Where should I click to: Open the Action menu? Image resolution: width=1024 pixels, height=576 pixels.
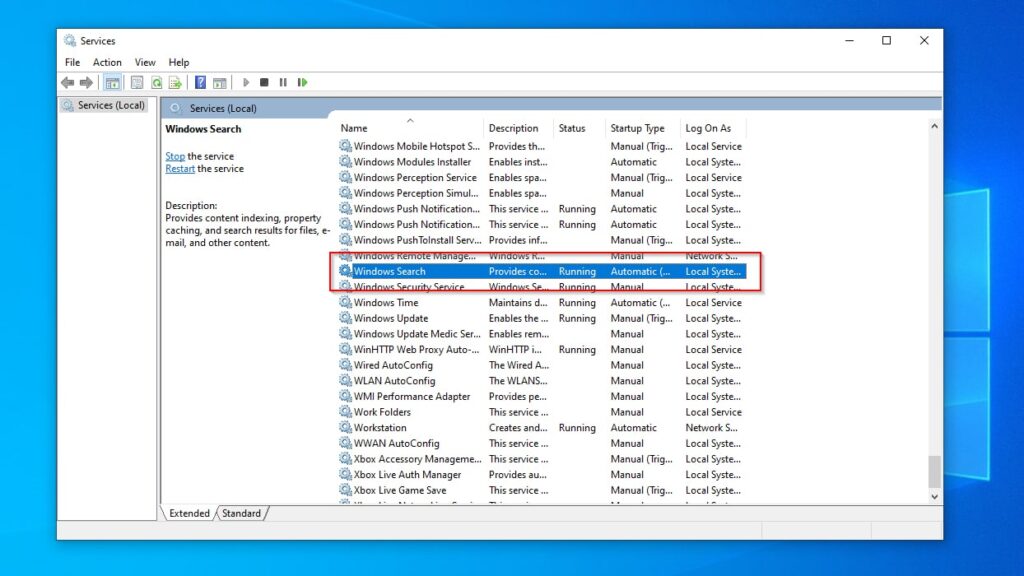click(106, 61)
